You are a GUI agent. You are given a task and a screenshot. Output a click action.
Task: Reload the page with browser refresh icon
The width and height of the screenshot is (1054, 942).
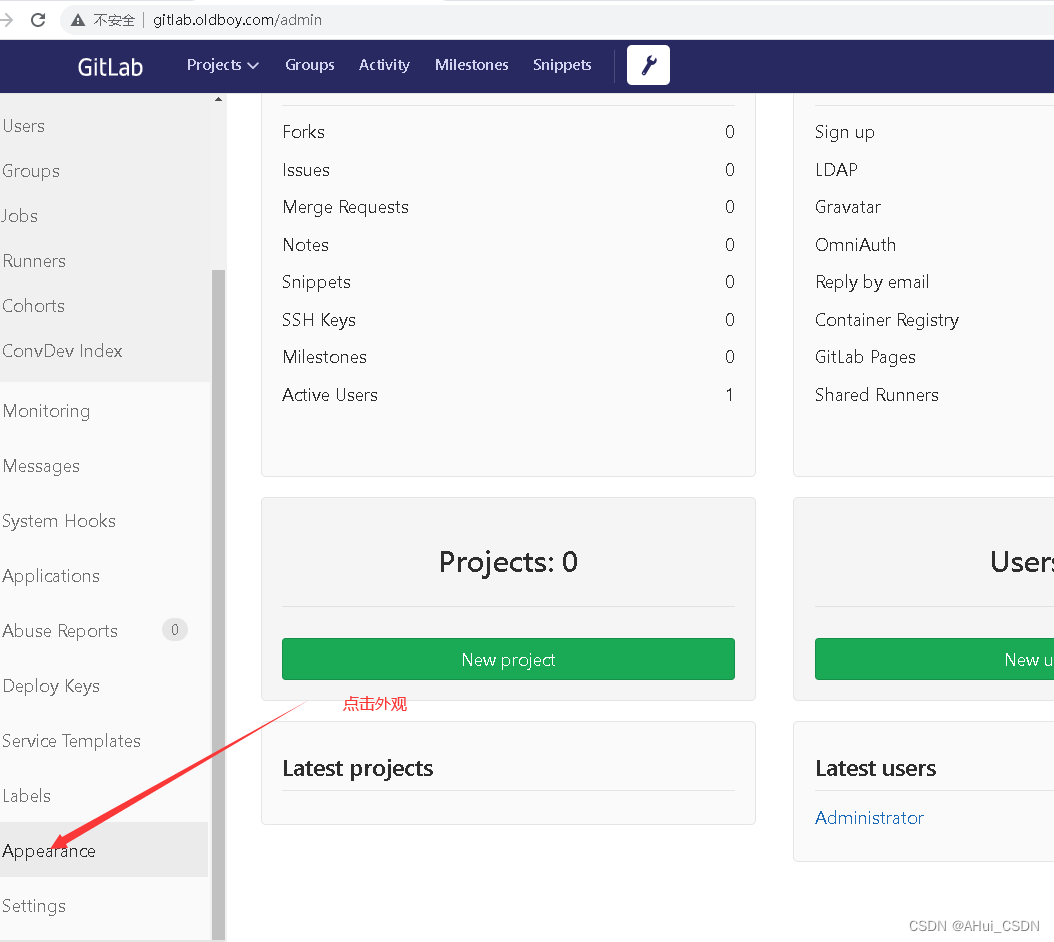[x=38, y=20]
